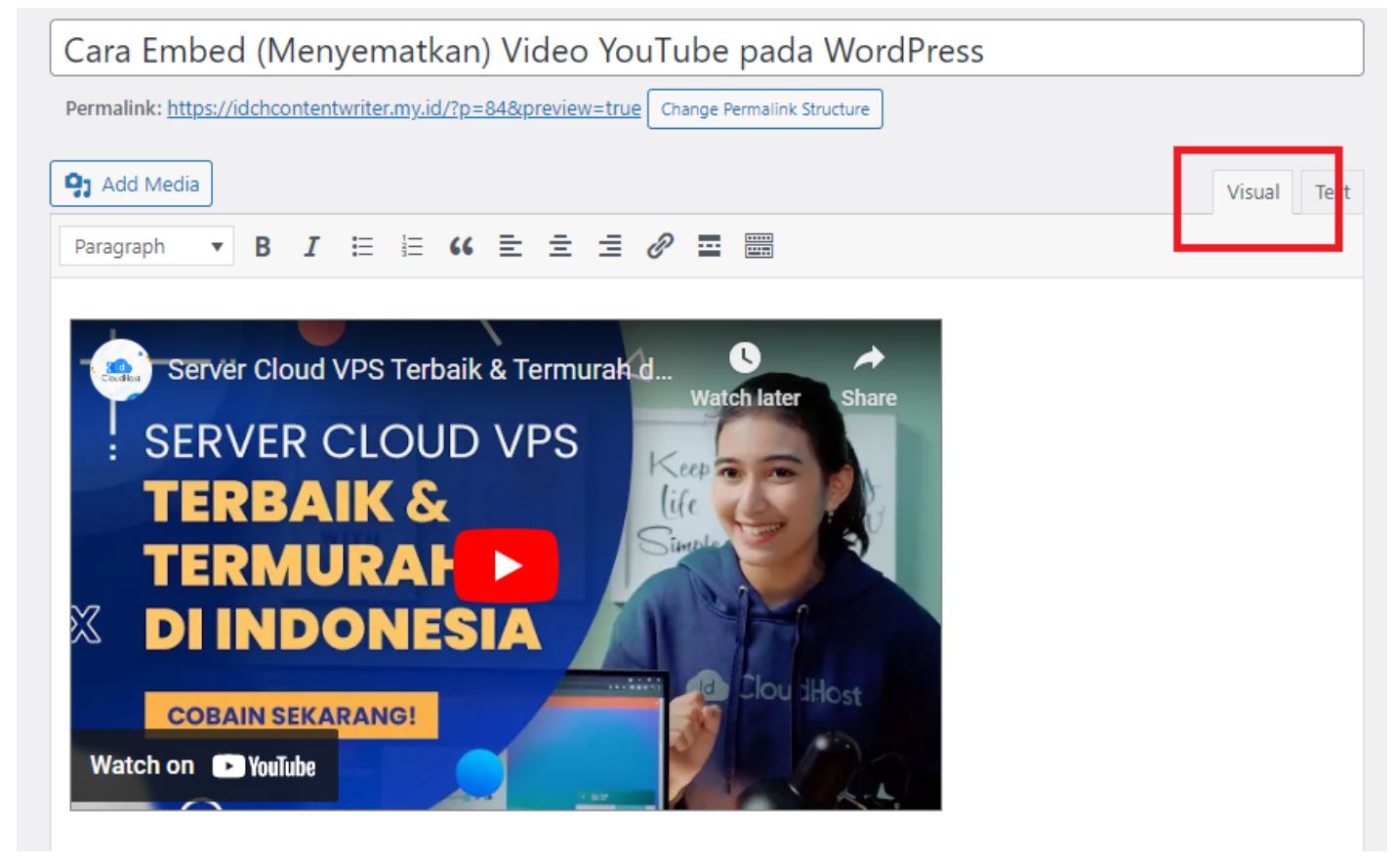Toggle center text alignment
This screenshot has width=1398, height=868.
click(559, 248)
